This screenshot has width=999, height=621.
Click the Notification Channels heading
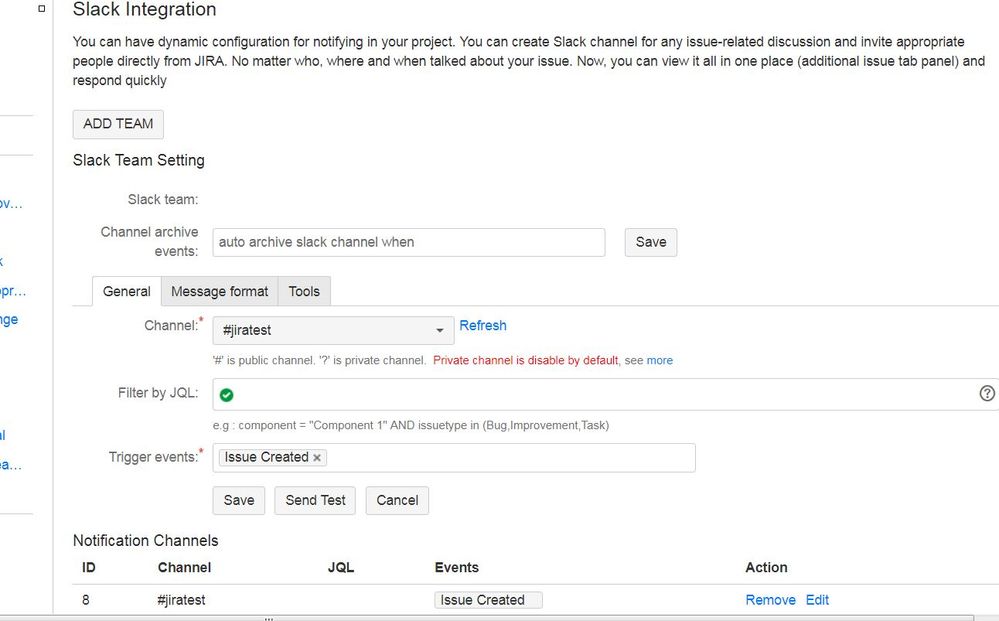(x=145, y=541)
